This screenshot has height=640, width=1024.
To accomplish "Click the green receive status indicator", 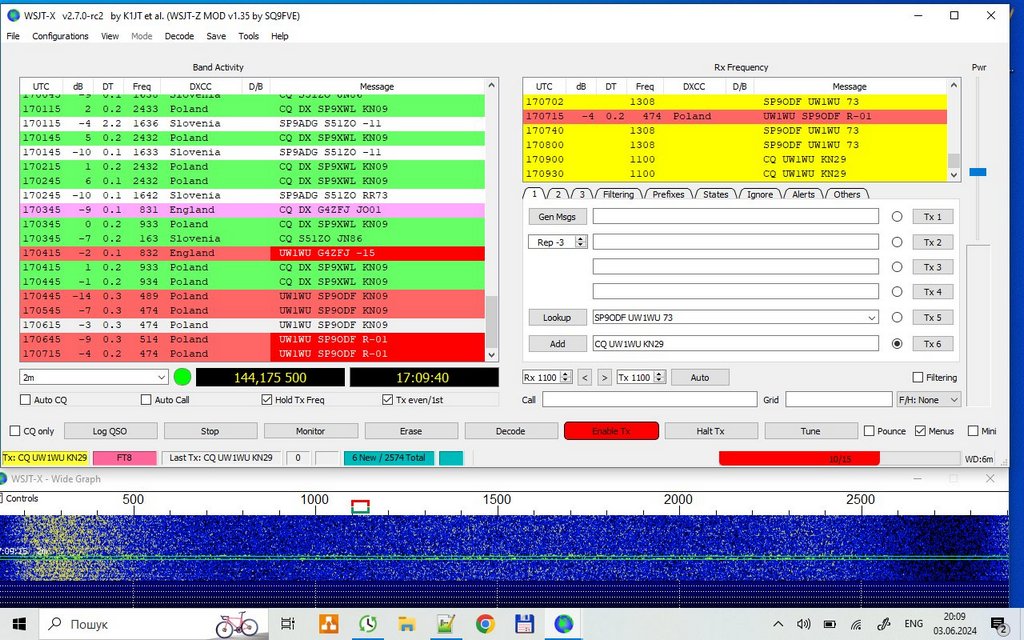I will [x=182, y=377].
